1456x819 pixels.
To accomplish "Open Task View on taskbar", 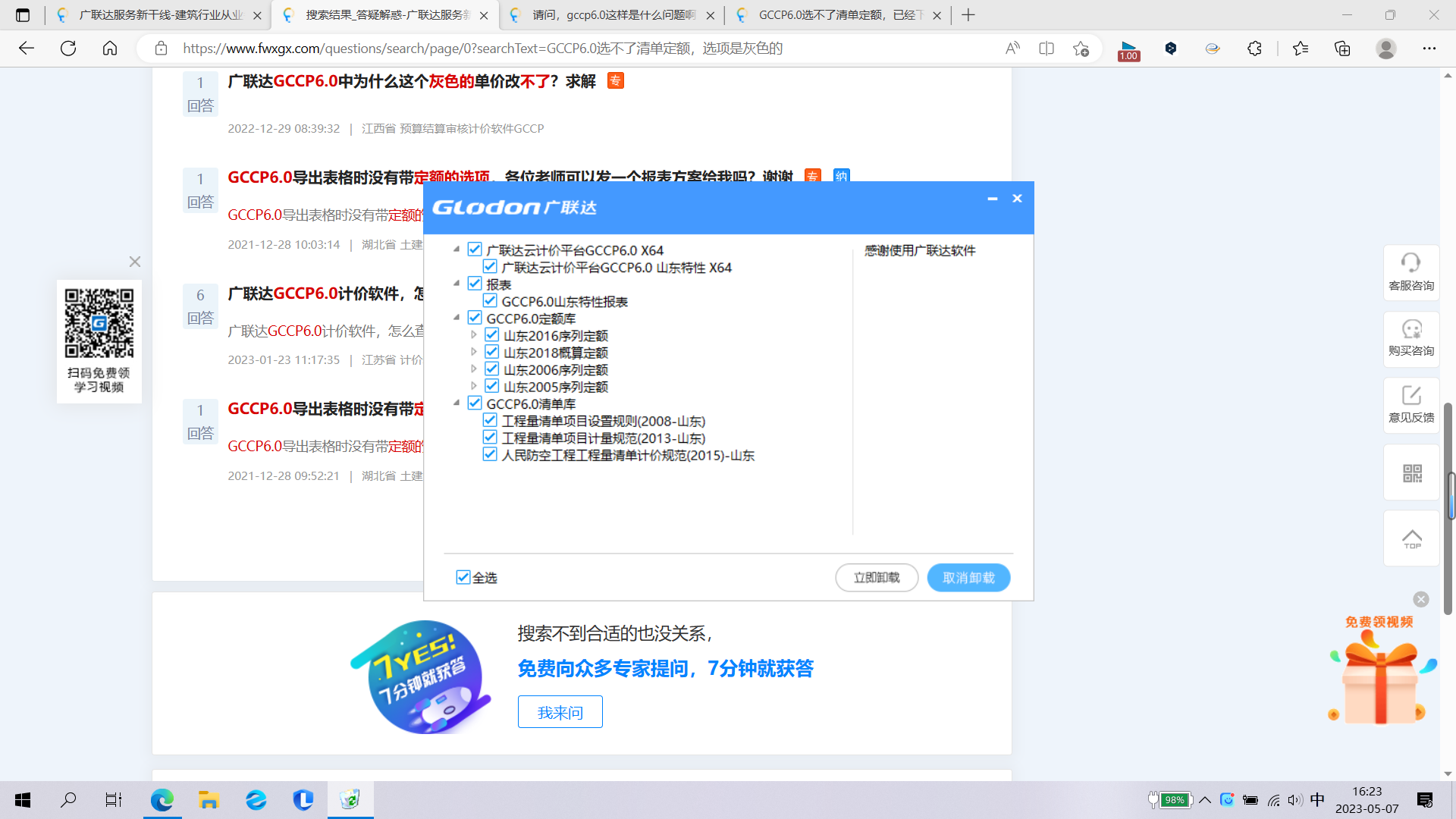I will pos(114,800).
